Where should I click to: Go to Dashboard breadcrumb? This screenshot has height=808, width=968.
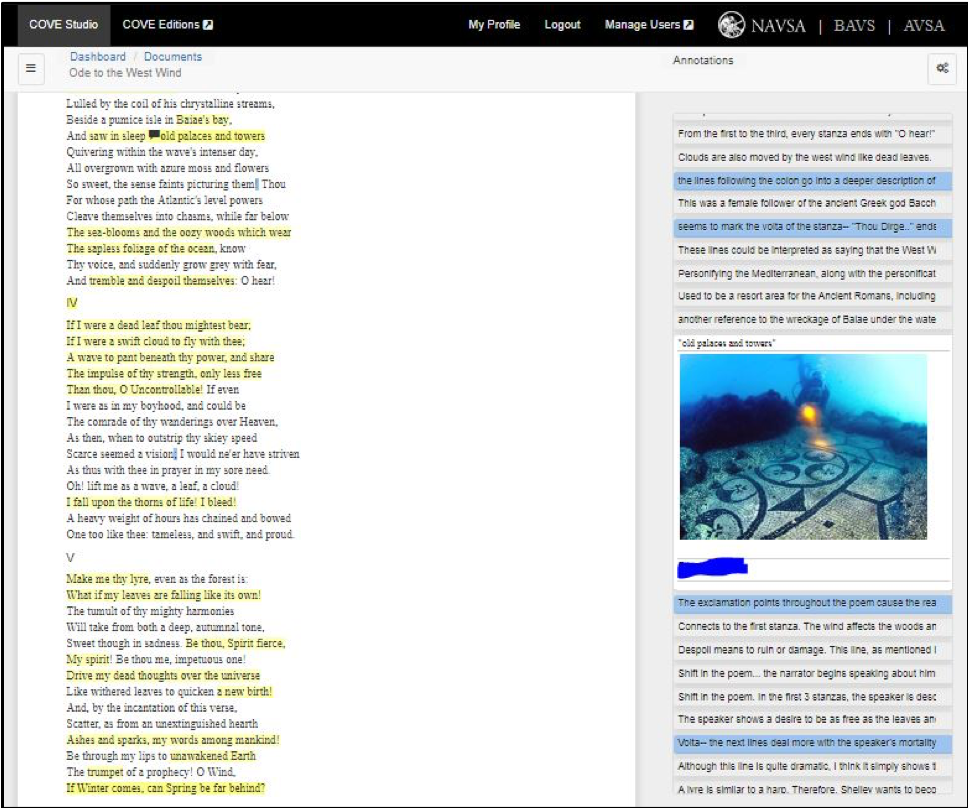(98, 56)
